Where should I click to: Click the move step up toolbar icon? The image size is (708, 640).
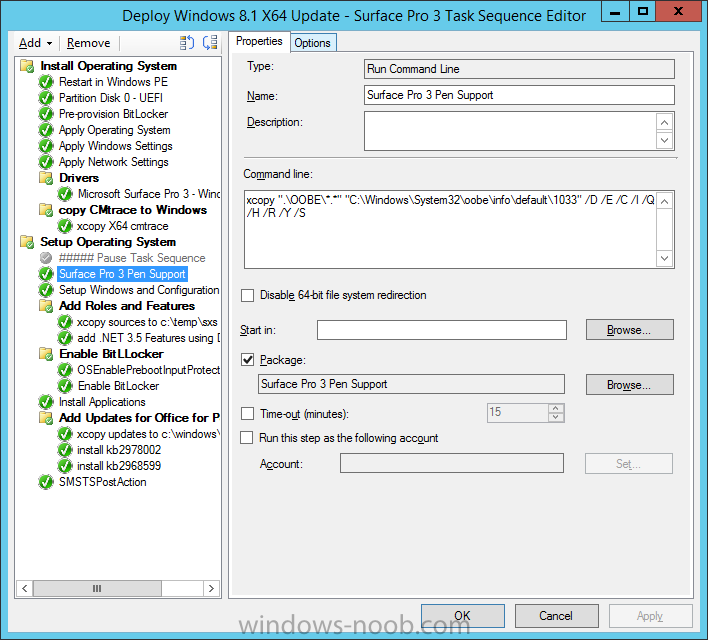click(x=186, y=43)
